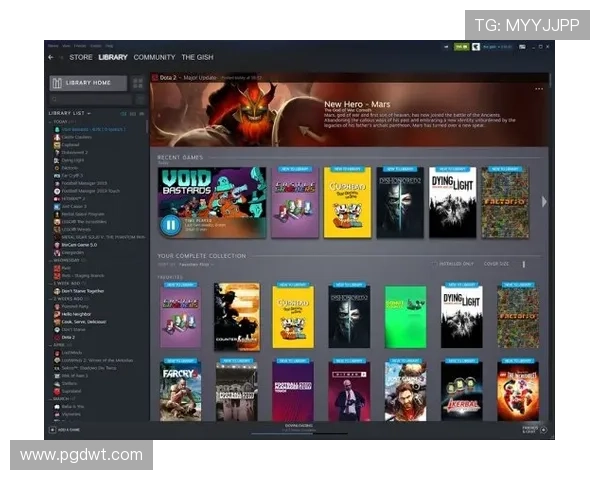Screen dimensions: 600x480
Task: Open Friends & Chat icon at bottom right
Action: click(x=544, y=429)
